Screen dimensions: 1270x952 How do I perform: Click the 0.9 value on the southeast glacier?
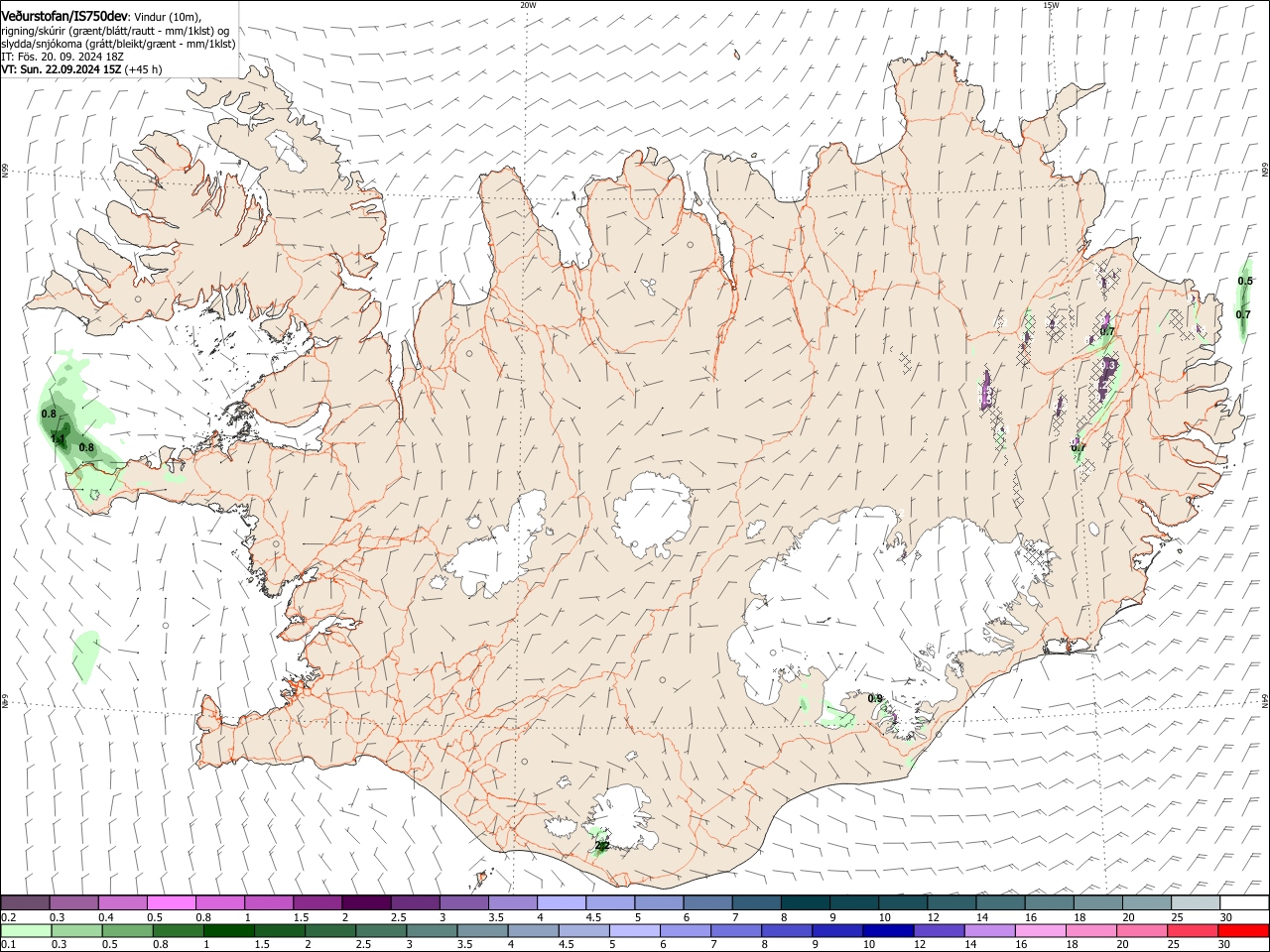pyautogui.click(x=875, y=699)
